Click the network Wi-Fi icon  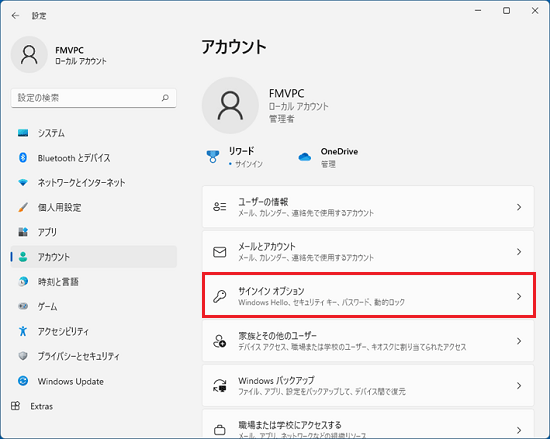[x=23, y=183]
